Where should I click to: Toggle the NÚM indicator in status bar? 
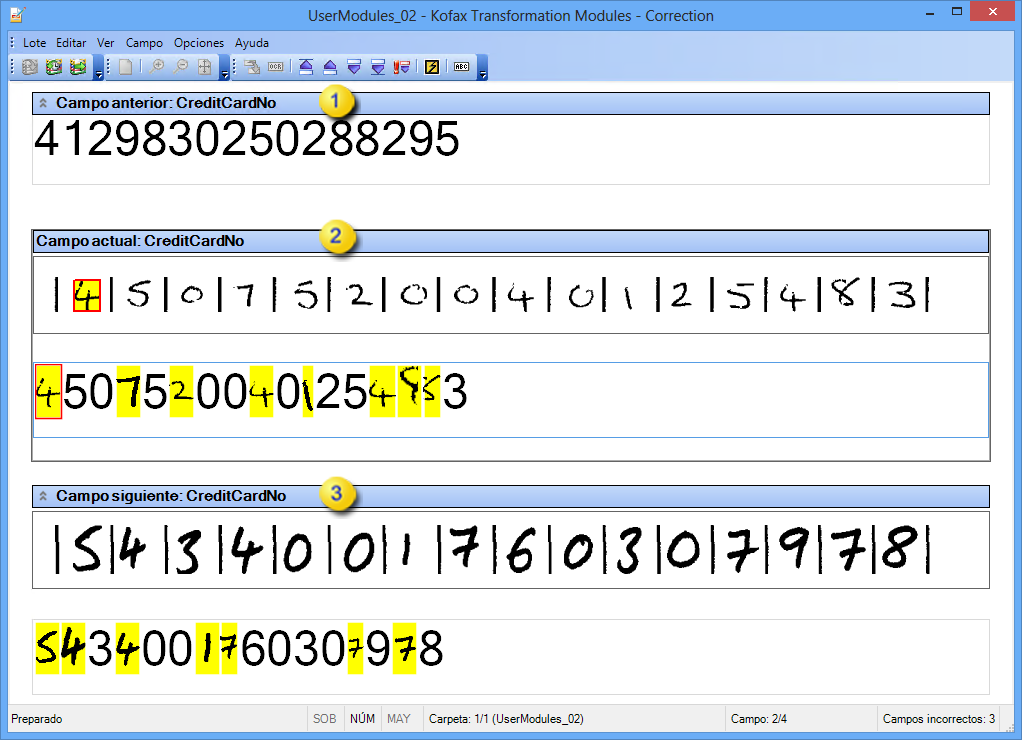pyautogui.click(x=361, y=718)
